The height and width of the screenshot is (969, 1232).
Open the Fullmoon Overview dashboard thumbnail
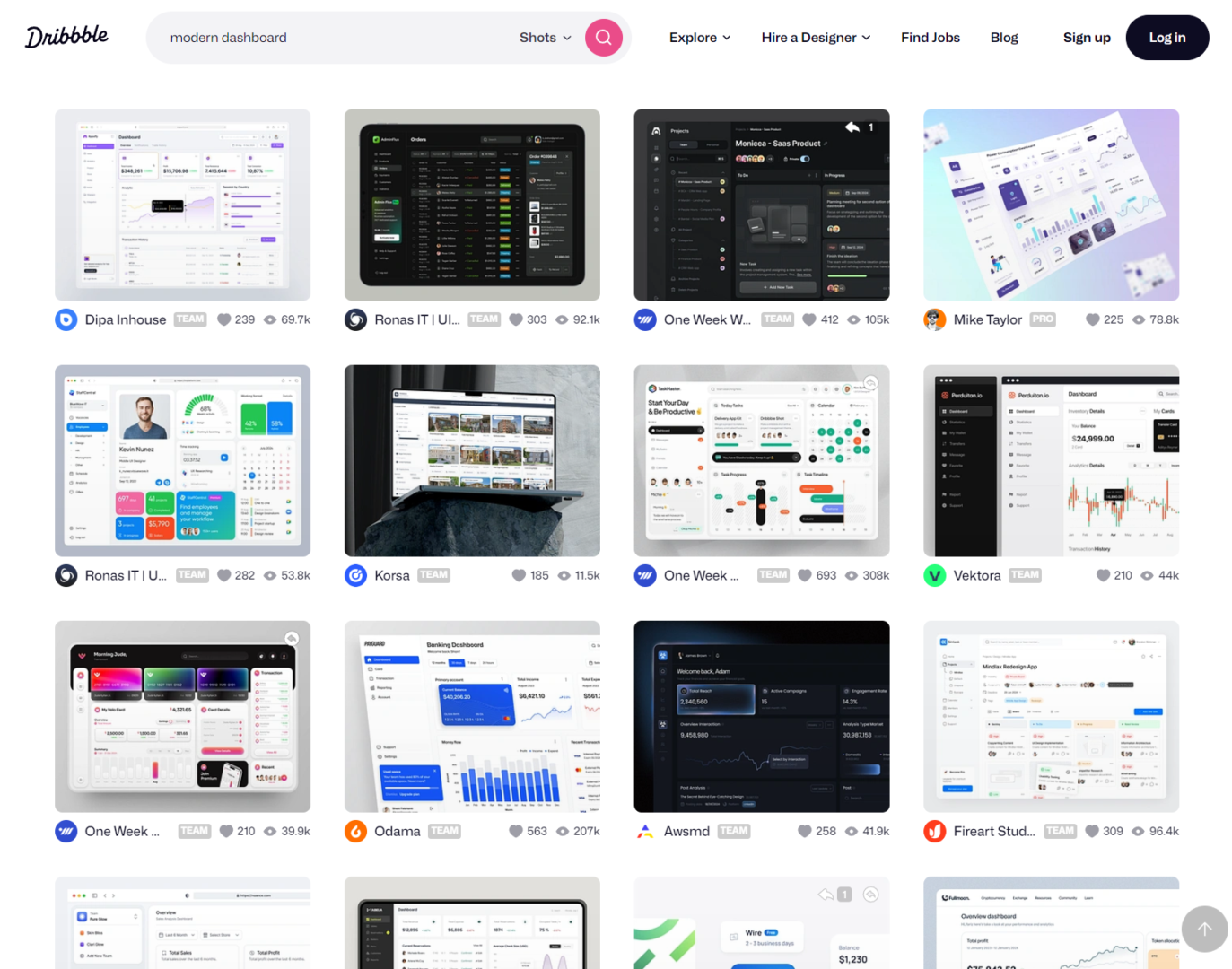[x=1052, y=922]
